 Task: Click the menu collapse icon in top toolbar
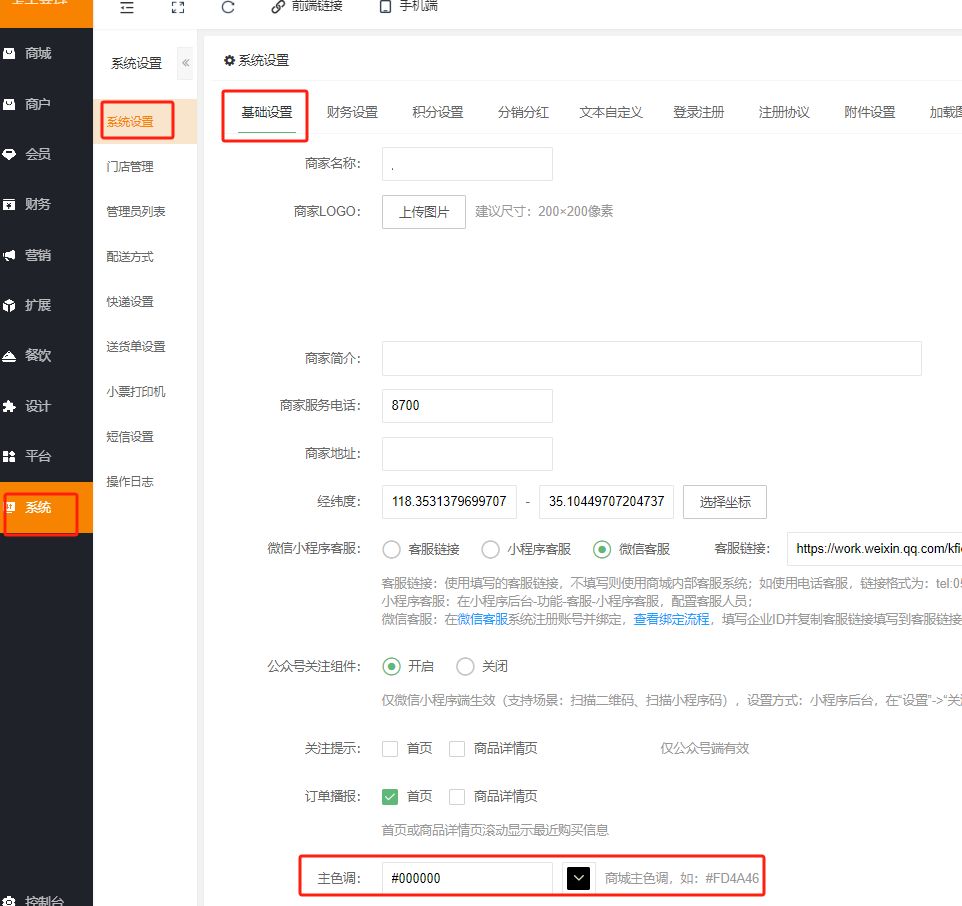pyautogui.click(x=126, y=7)
